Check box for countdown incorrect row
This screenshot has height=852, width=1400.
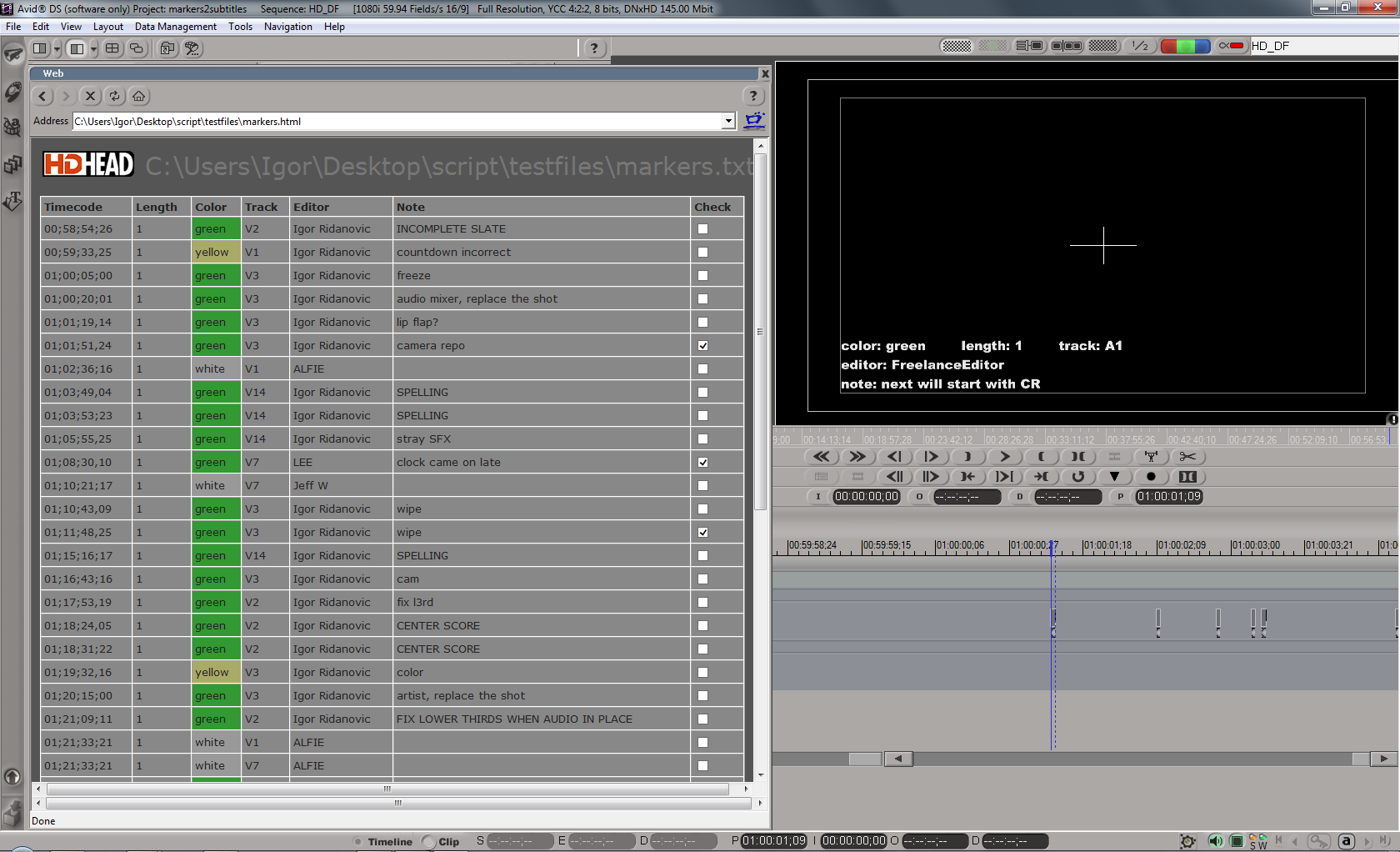pyautogui.click(x=702, y=252)
